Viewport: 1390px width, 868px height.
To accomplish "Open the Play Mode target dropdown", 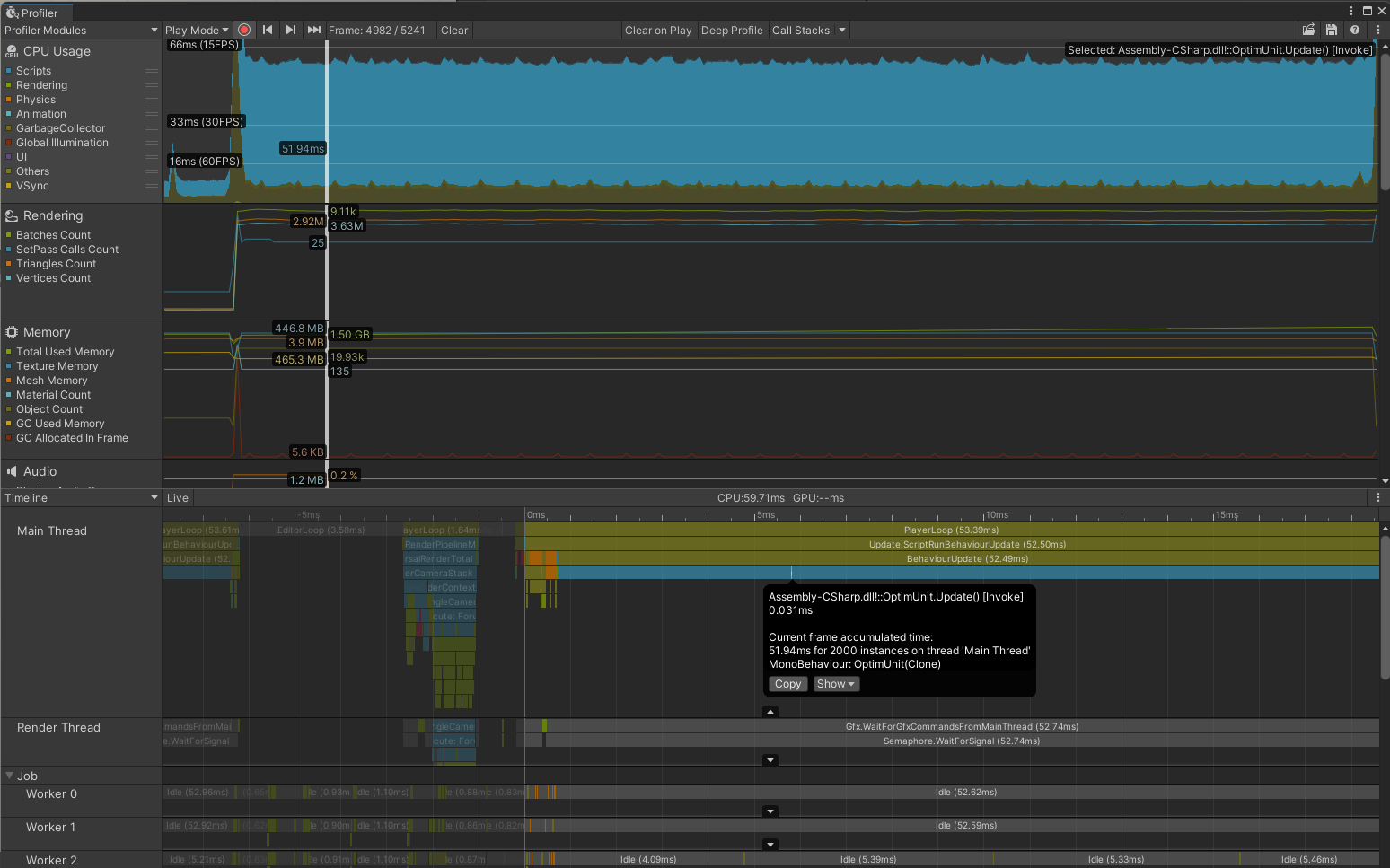I will pyautogui.click(x=197, y=30).
